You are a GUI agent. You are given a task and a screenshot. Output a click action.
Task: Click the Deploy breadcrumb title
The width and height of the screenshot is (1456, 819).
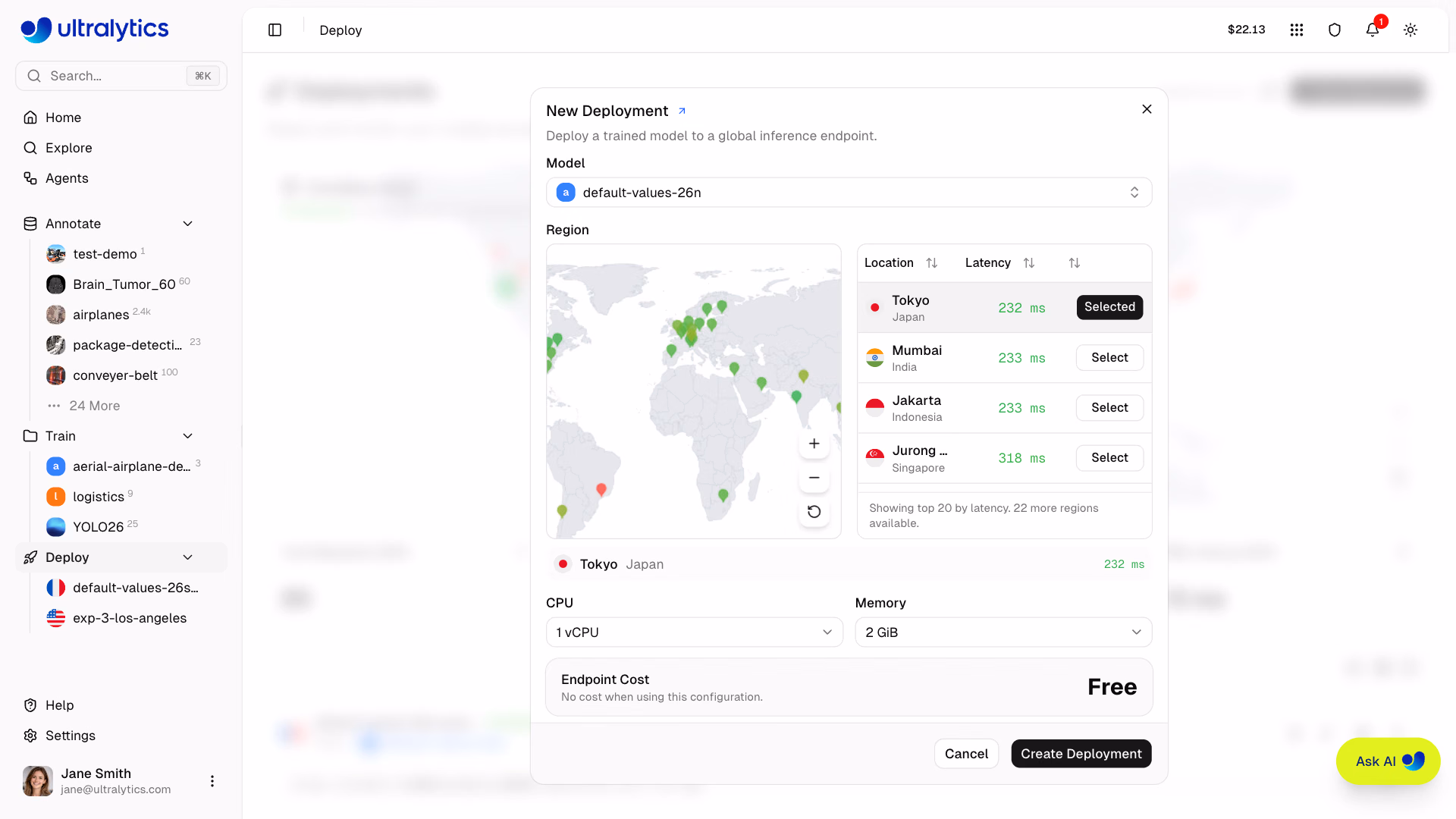click(x=340, y=30)
